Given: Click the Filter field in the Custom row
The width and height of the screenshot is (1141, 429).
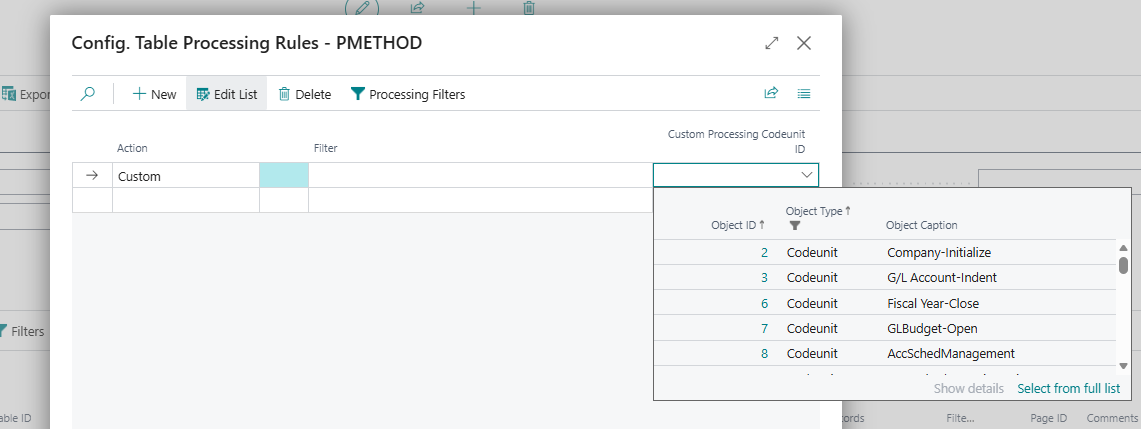Looking at the screenshot, I should click(x=480, y=176).
